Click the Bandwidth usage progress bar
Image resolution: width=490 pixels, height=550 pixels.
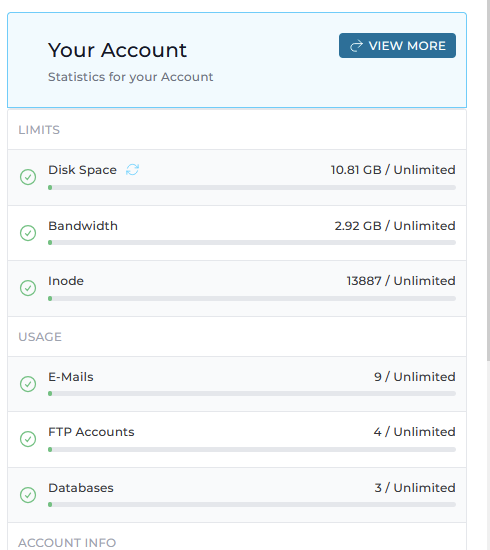click(x=252, y=243)
